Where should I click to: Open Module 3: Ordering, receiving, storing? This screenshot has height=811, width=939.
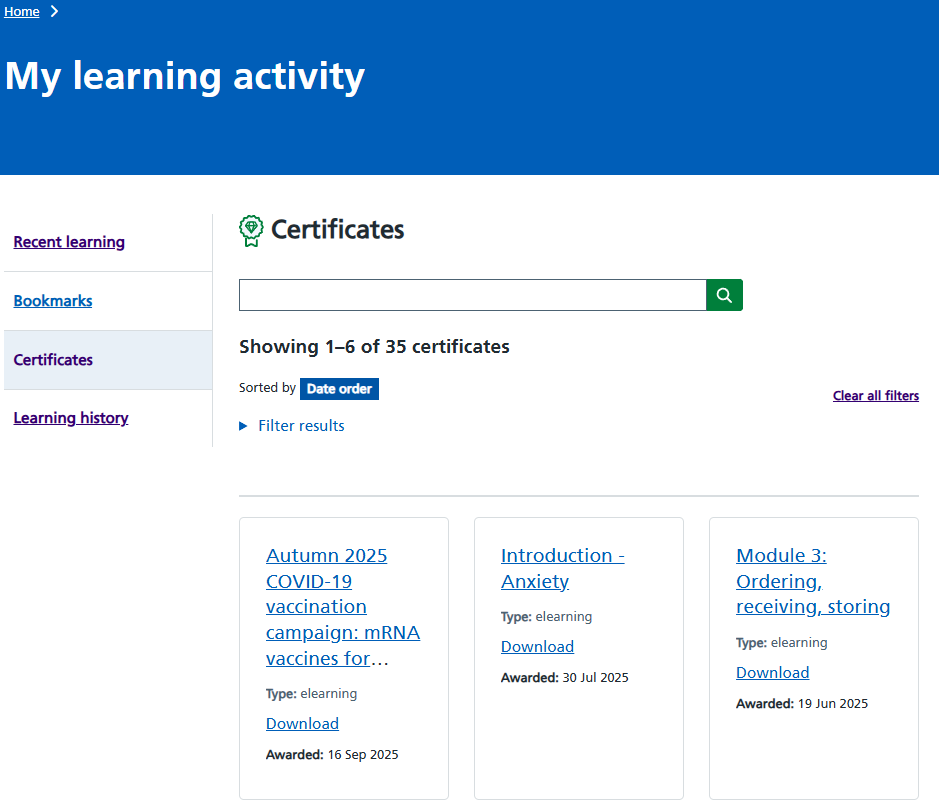click(813, 581)
